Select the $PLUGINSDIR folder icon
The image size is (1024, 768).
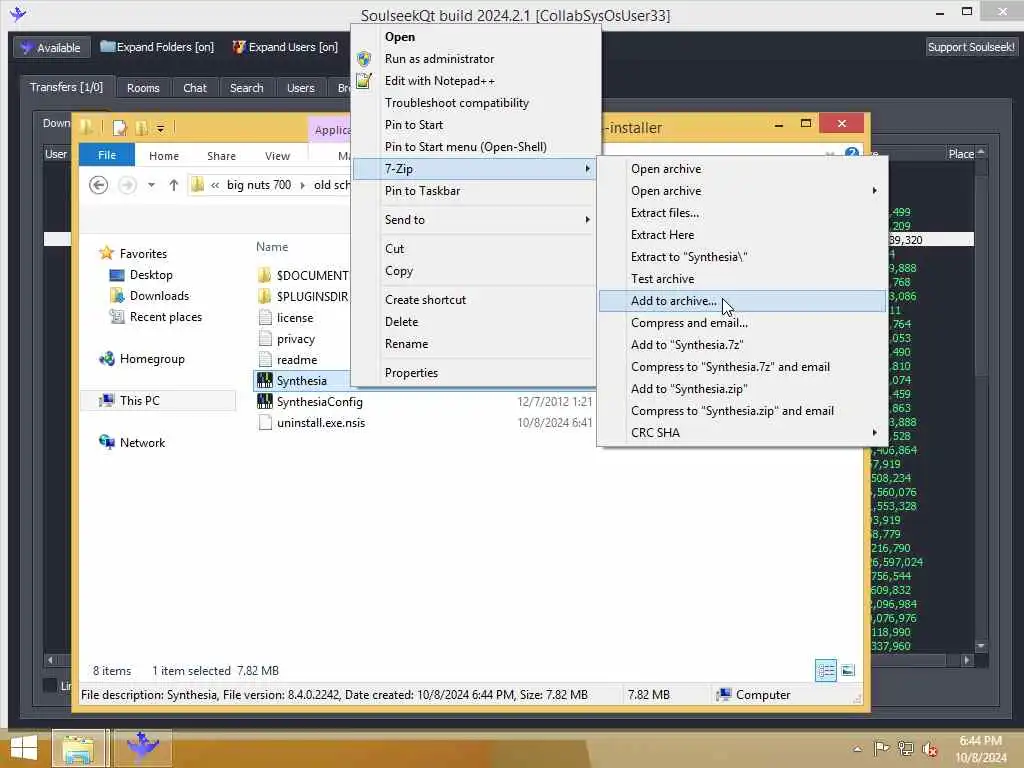(x=264, y=296)
